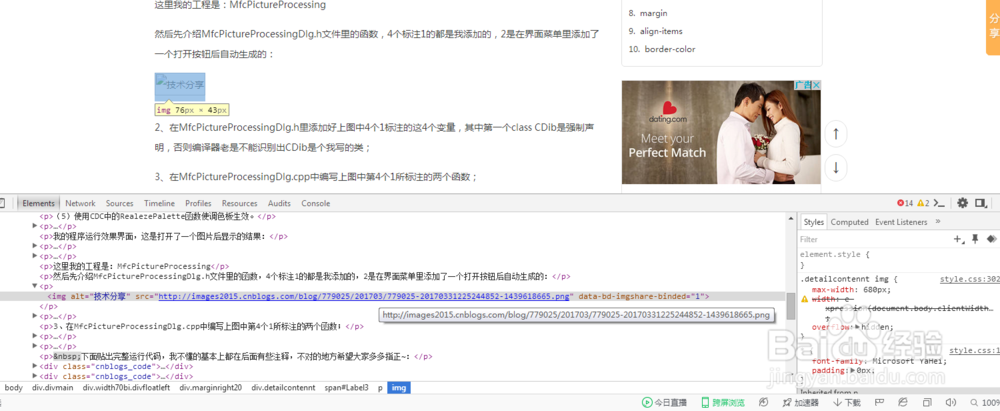Click the animation controls diamond icon
This screenshot has width=1000, height=411.
pos(991,239)
